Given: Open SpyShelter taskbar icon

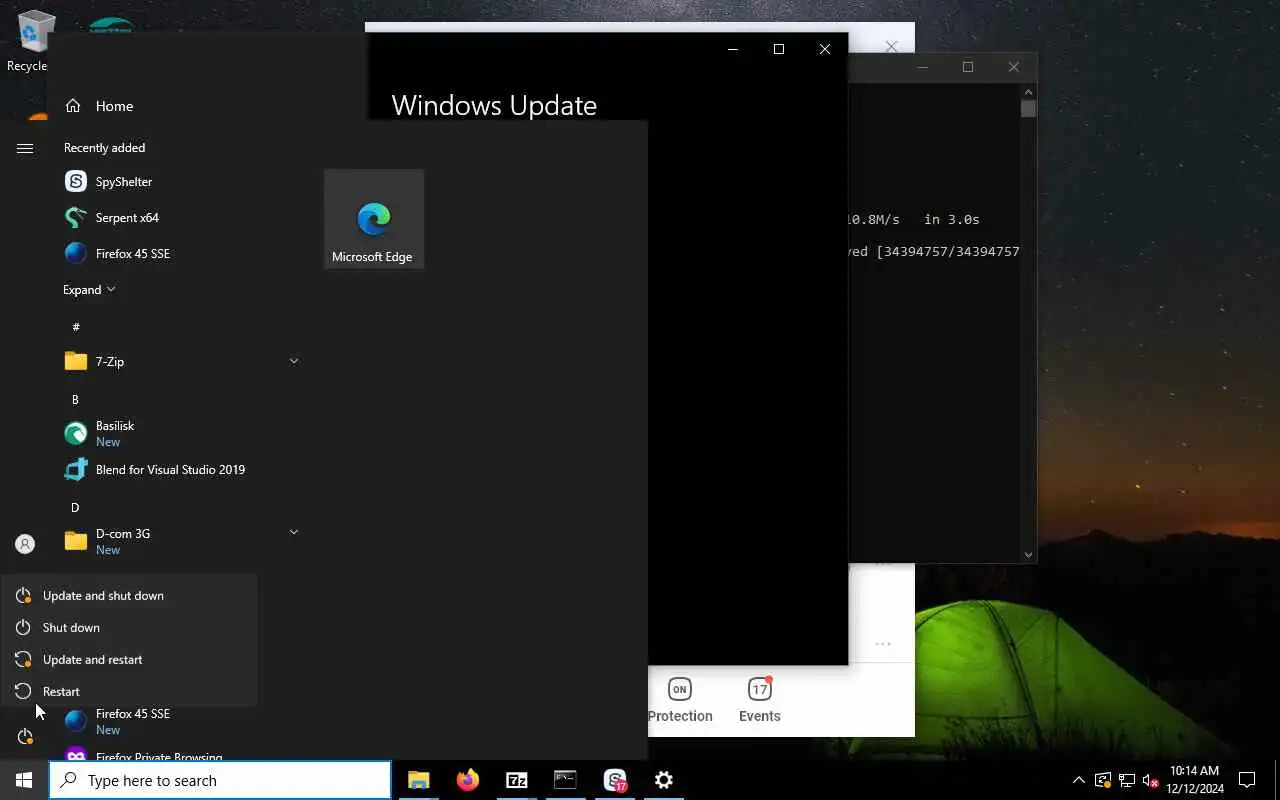Looking at the screenshot, I should 615,780.
